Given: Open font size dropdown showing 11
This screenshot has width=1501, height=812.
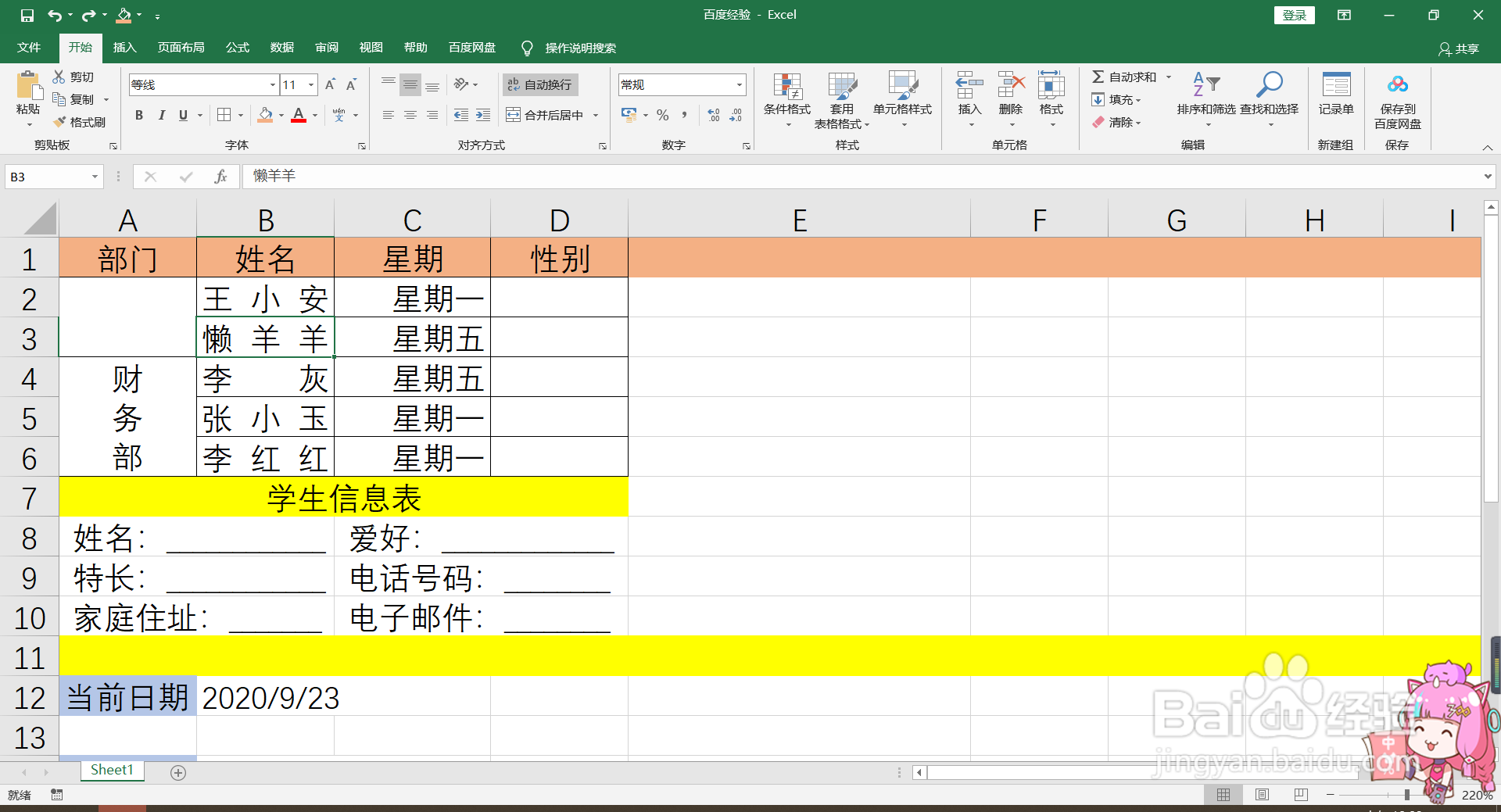Looking at the screenshot, I should (311, 84).
